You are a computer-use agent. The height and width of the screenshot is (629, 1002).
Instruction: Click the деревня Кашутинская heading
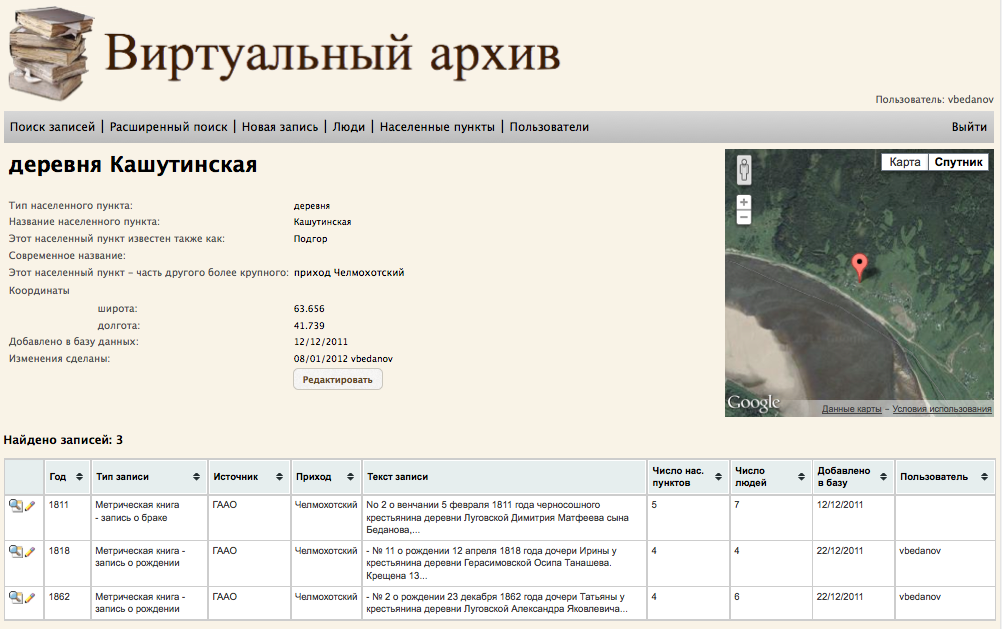[x=133, y=165]
